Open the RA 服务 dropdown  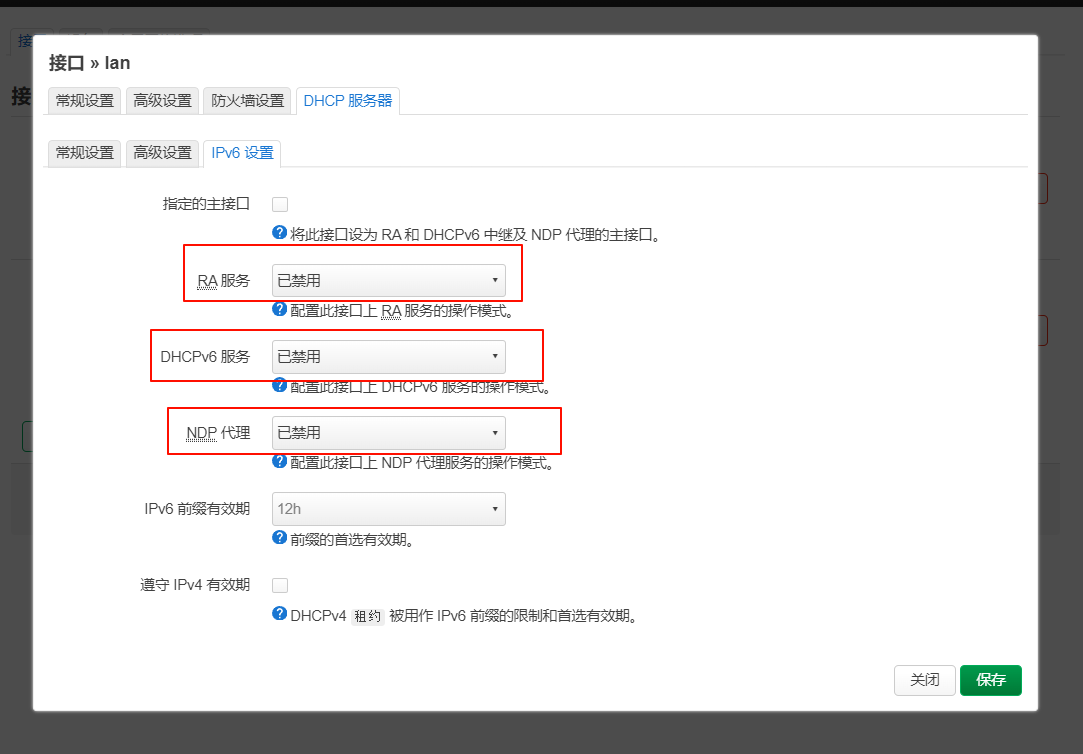pos(388,280)
